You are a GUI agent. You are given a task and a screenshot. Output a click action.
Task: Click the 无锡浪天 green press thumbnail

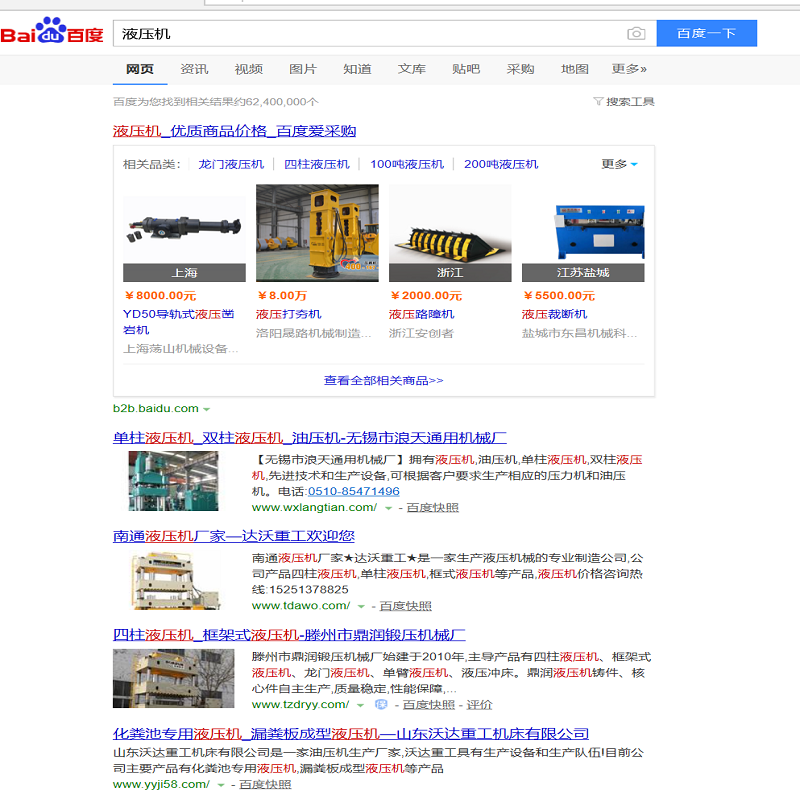pos(173,481)
